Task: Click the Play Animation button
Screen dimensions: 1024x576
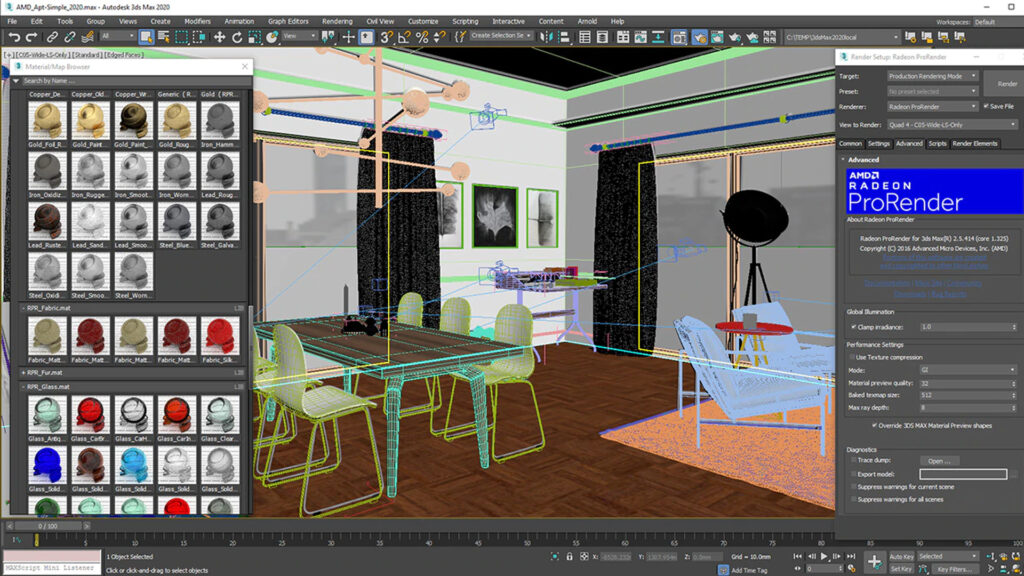Action: [824, 556]
